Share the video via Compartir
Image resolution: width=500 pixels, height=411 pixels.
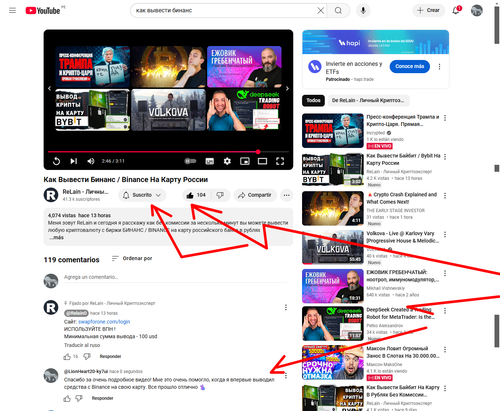(x=255, y=195)
